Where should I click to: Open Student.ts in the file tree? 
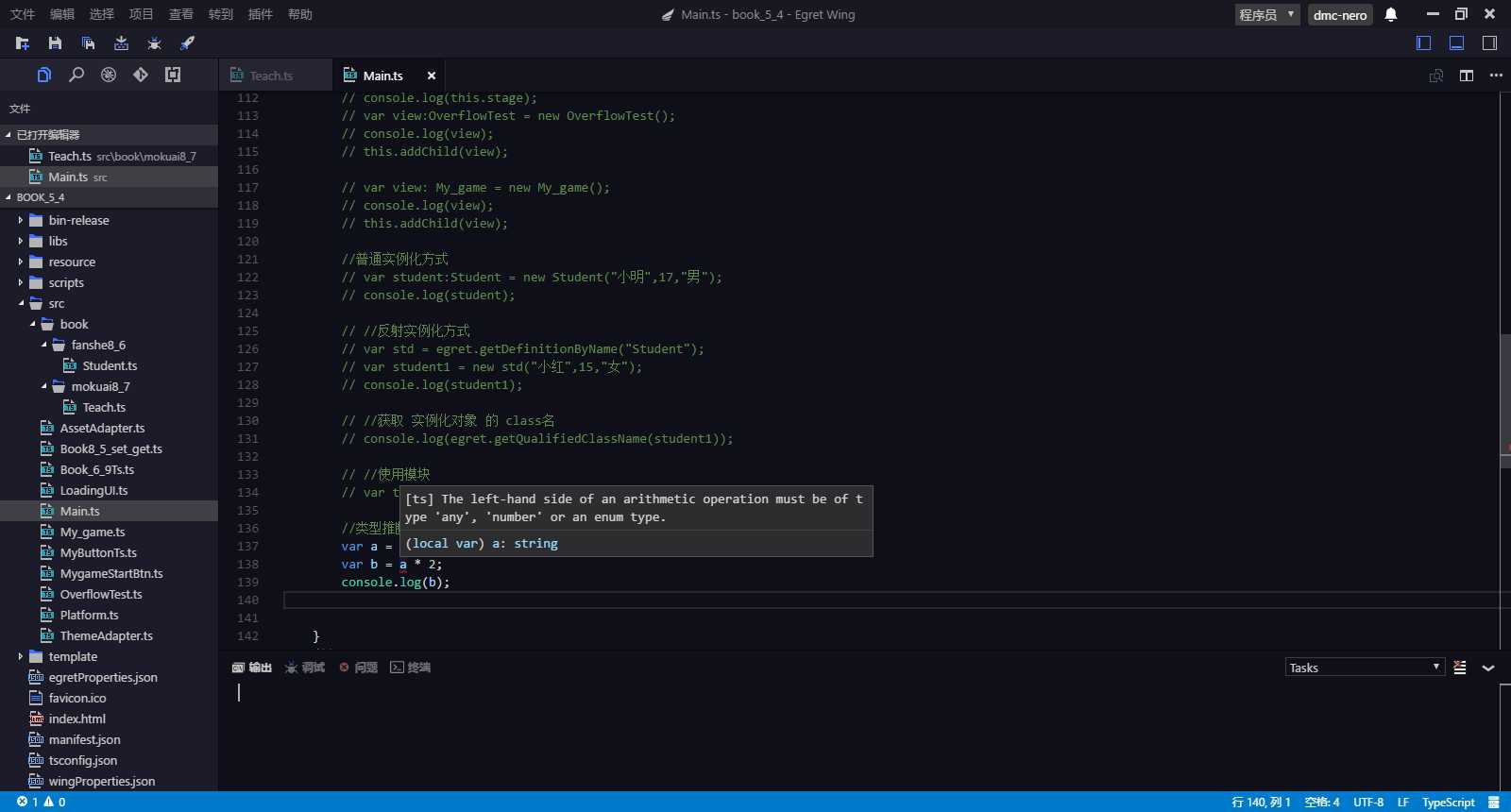click(x=109, y=365)
